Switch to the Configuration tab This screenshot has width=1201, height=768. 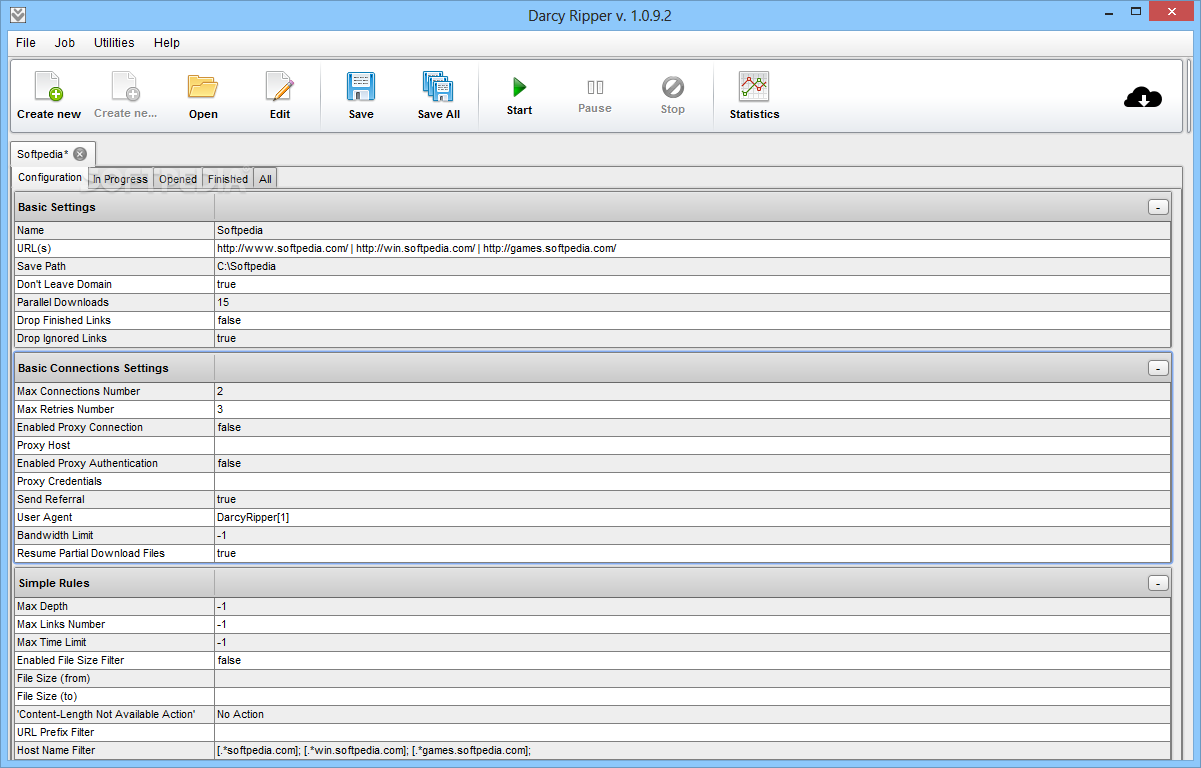click(x=50, y=177)
